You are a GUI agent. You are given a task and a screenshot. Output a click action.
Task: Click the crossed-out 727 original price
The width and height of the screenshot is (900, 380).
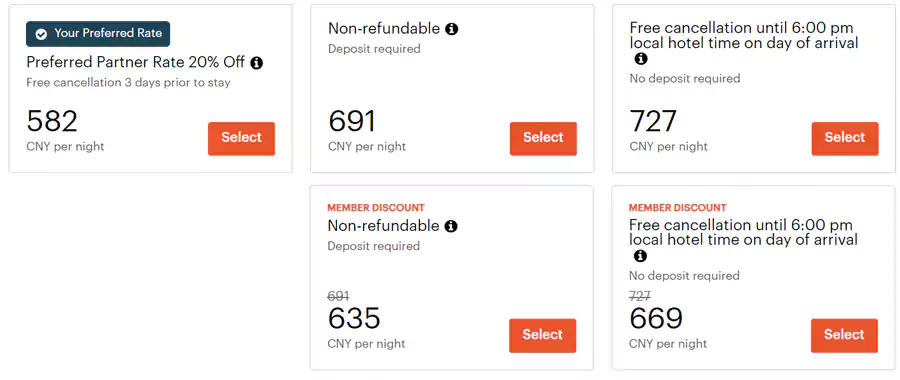(640, 296)
